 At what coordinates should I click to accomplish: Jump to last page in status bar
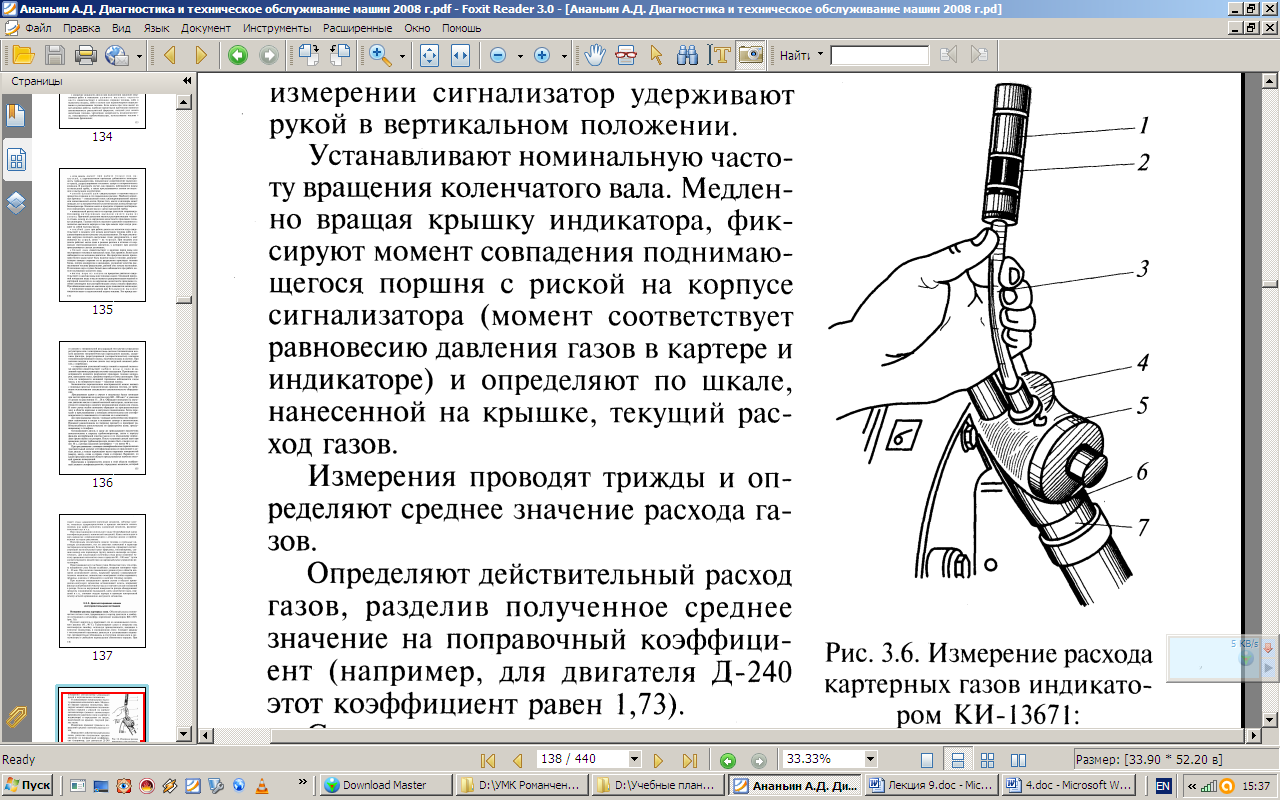coord(690,759)
